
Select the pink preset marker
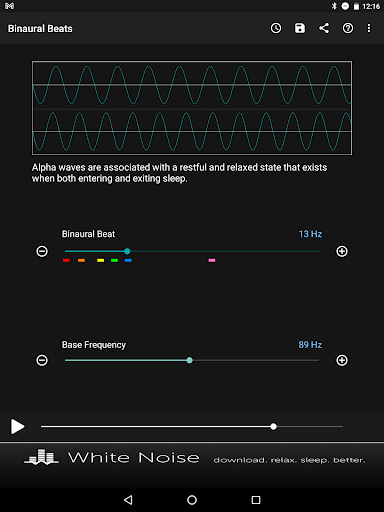point(212,260)
